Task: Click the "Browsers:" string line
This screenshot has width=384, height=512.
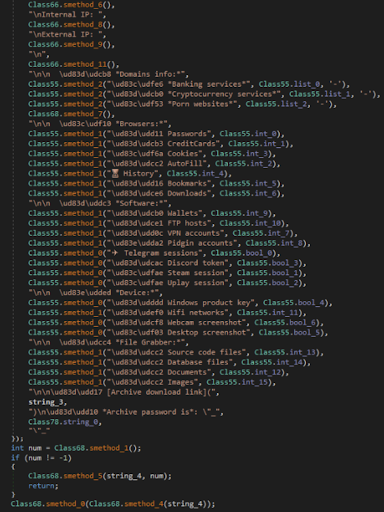Action: coord(100,124)
